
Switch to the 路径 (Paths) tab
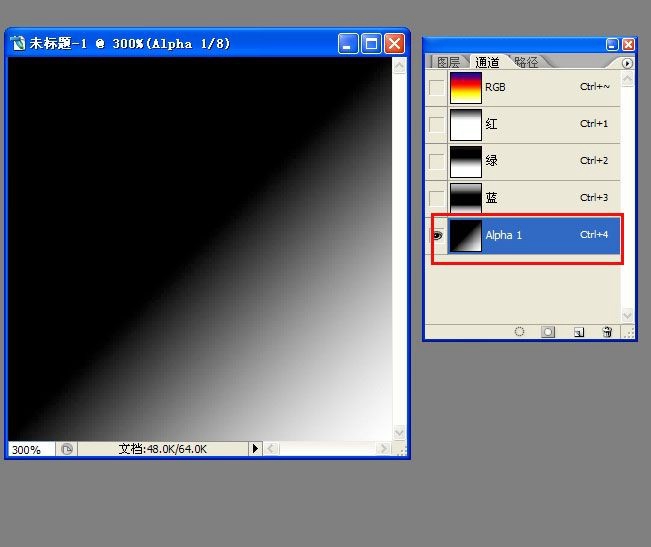coord(526,62)
